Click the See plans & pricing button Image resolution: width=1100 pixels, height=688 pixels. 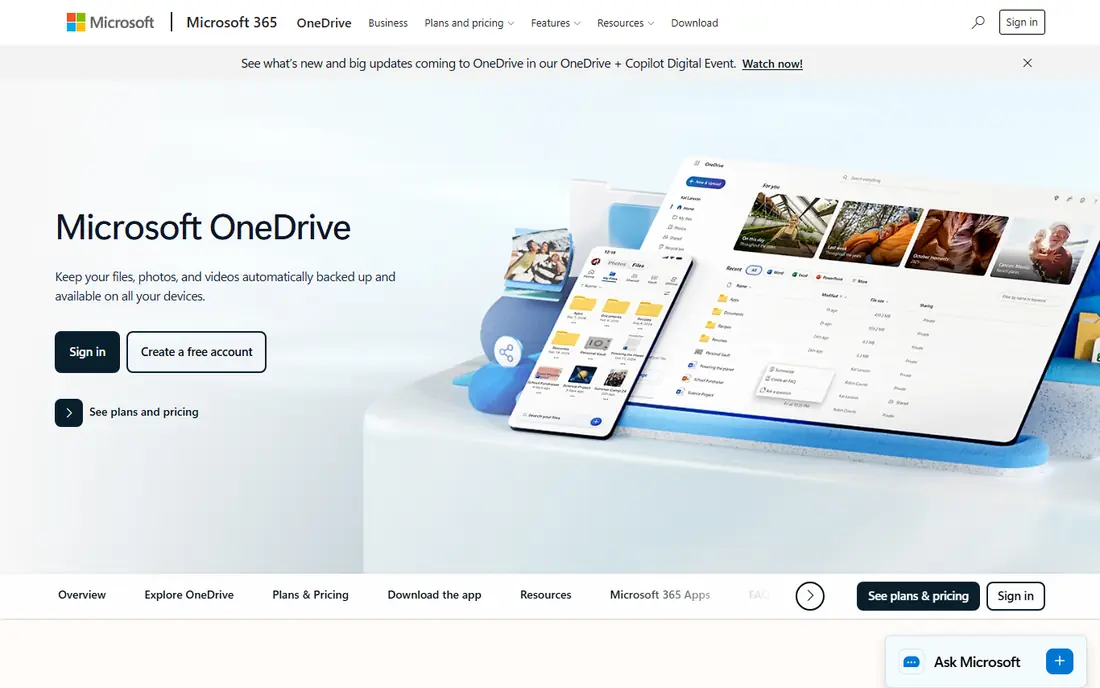coord(918,596)
